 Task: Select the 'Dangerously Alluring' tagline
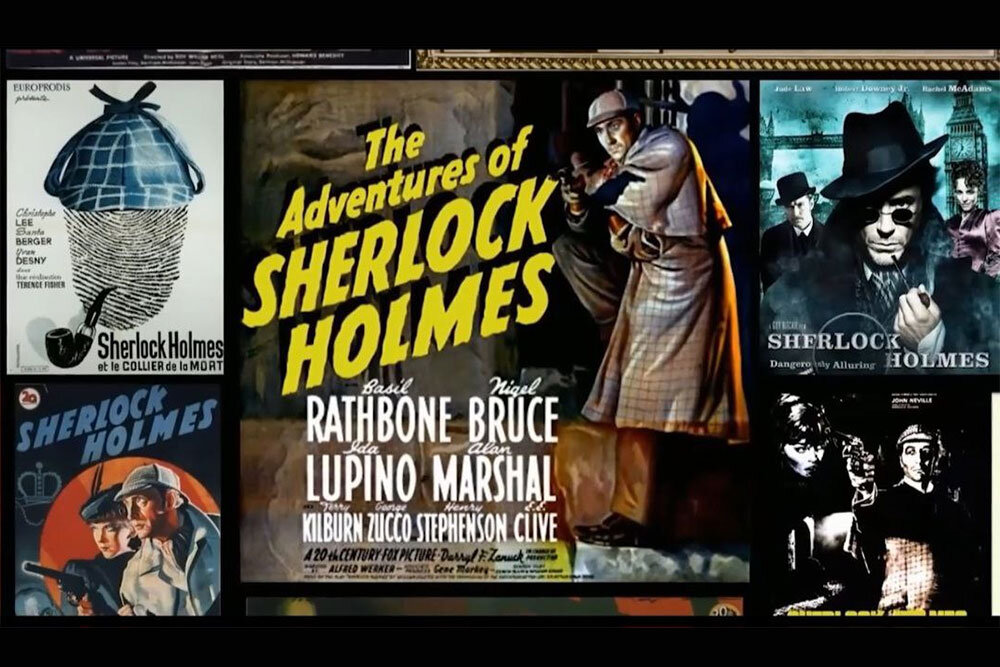click(822, 365)
